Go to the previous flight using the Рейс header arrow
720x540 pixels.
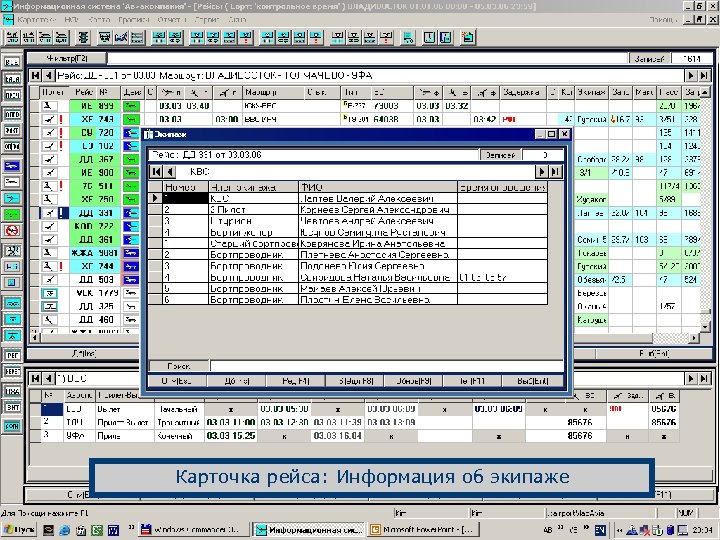[49, 75]
